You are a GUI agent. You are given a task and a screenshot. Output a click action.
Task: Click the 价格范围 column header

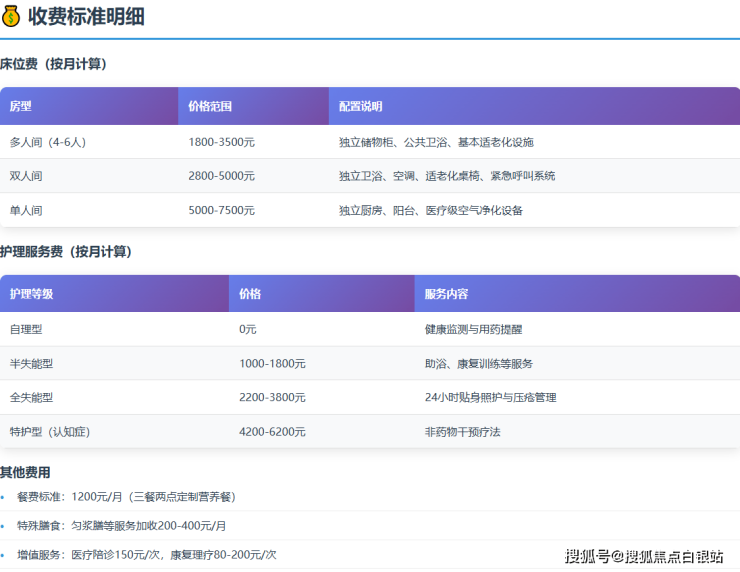(210, 106)
